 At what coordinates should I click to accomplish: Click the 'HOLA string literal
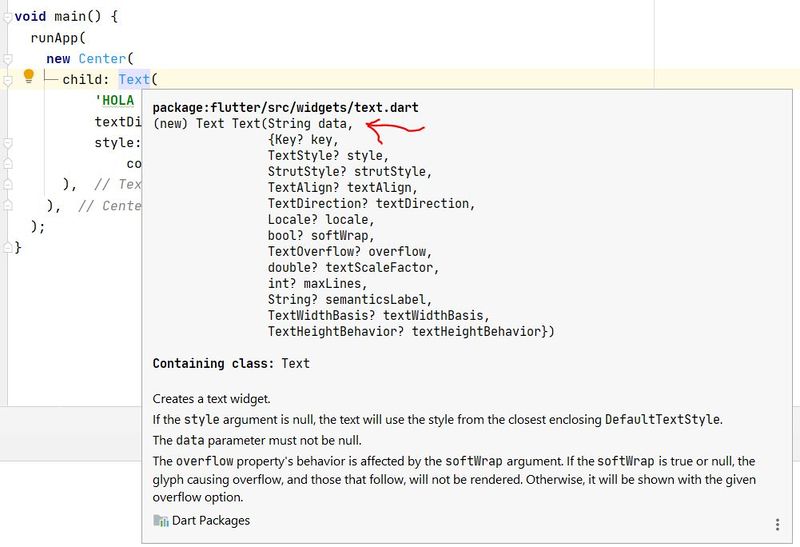(x=114, y=101)
